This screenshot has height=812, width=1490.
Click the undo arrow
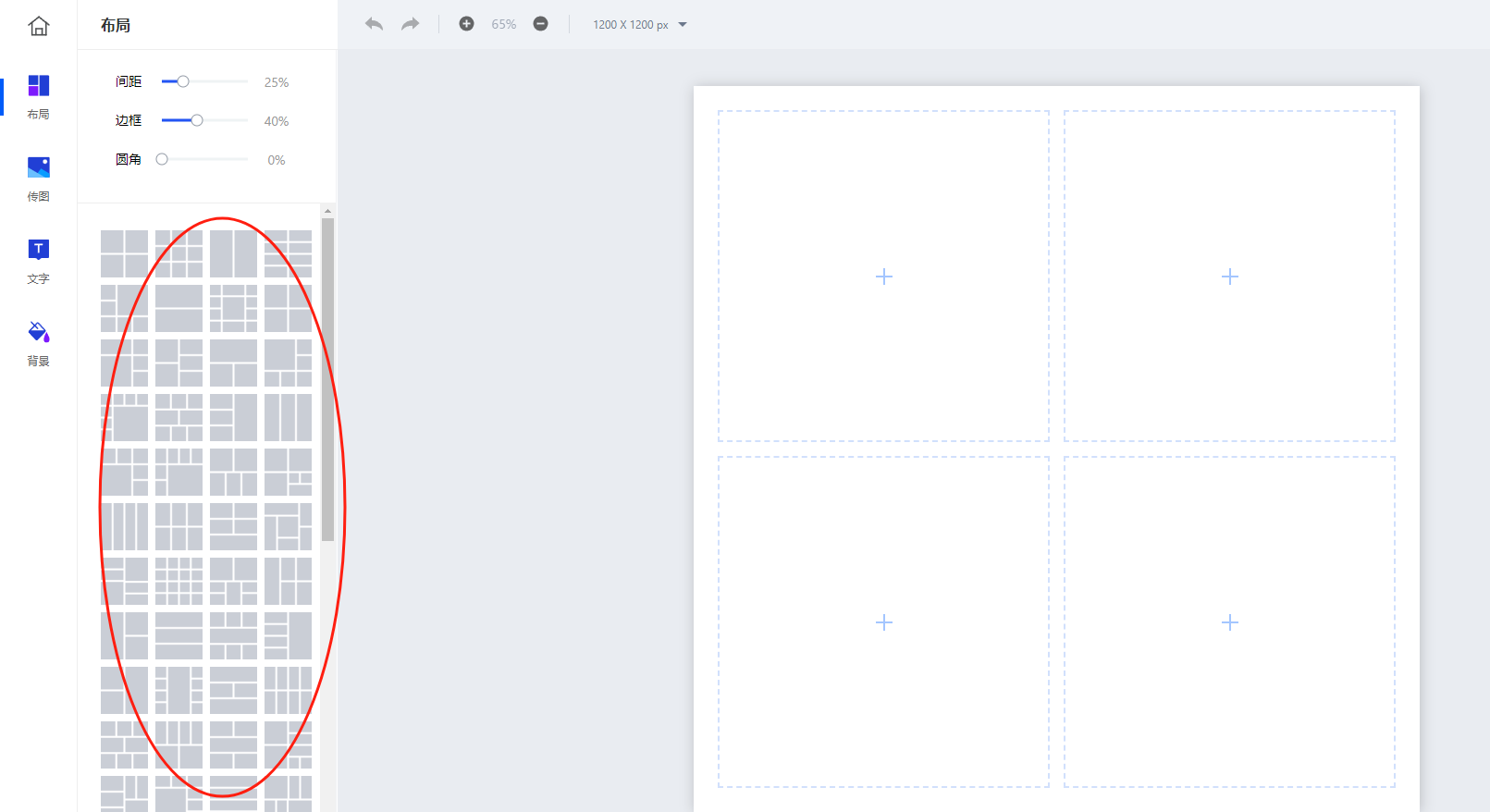pyautogui.click(x=374, y=24)
